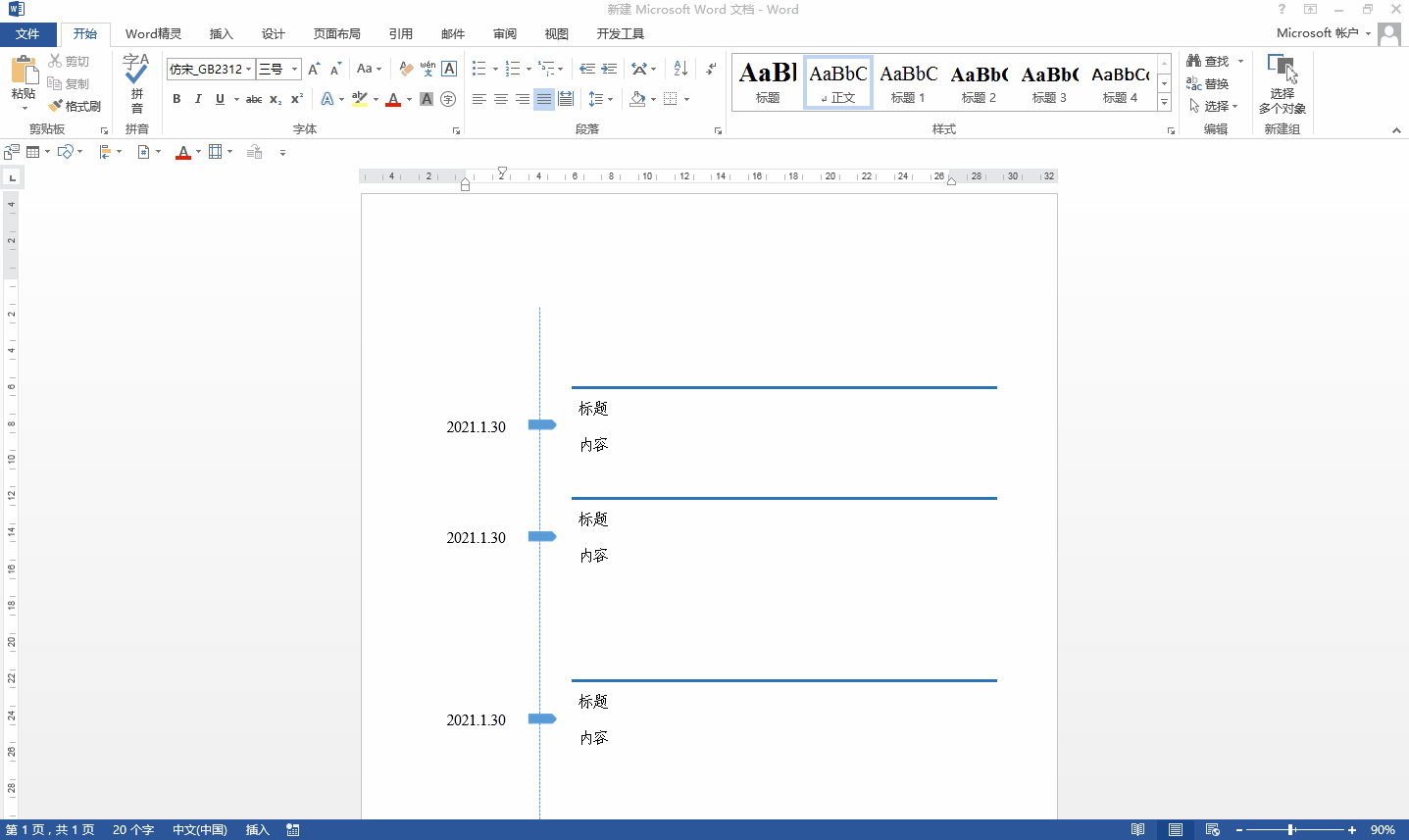Switch to the 插入 (Insert) tab
The width and height of the screenshot is (1409, 840).
(x=222, y=34)
